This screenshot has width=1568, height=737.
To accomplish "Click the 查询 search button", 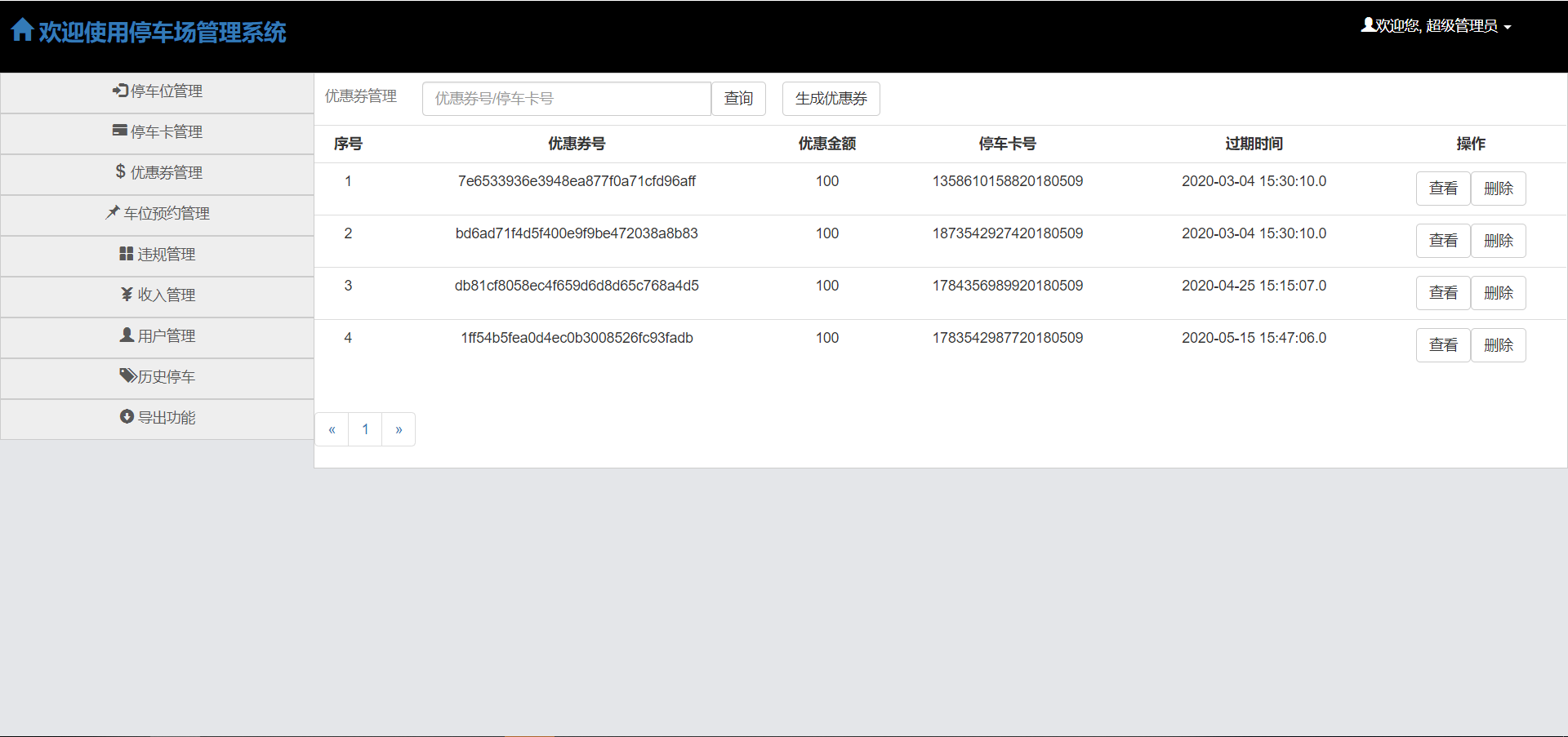I will 738,99.
